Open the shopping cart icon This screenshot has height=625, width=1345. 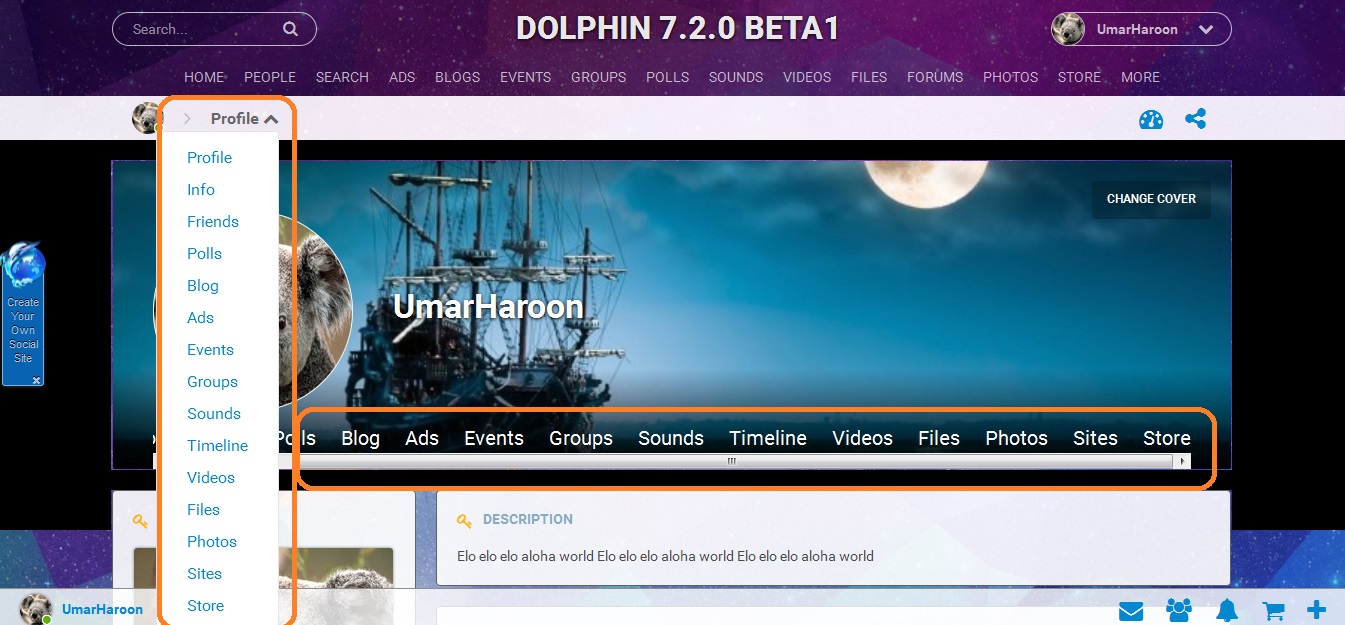tap(1273, 610)
